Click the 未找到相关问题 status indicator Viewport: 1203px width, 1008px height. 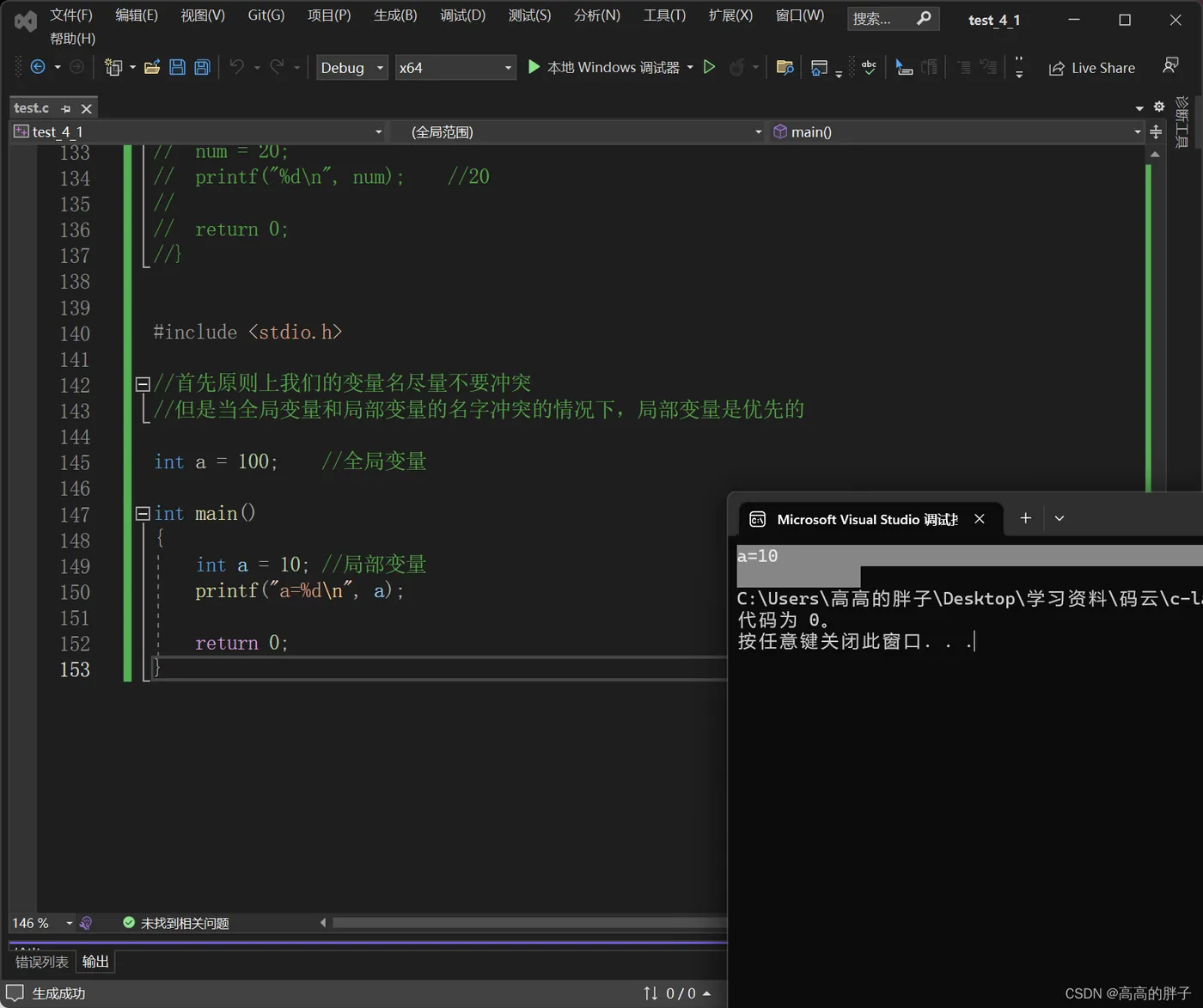click(x=176, y=923)
